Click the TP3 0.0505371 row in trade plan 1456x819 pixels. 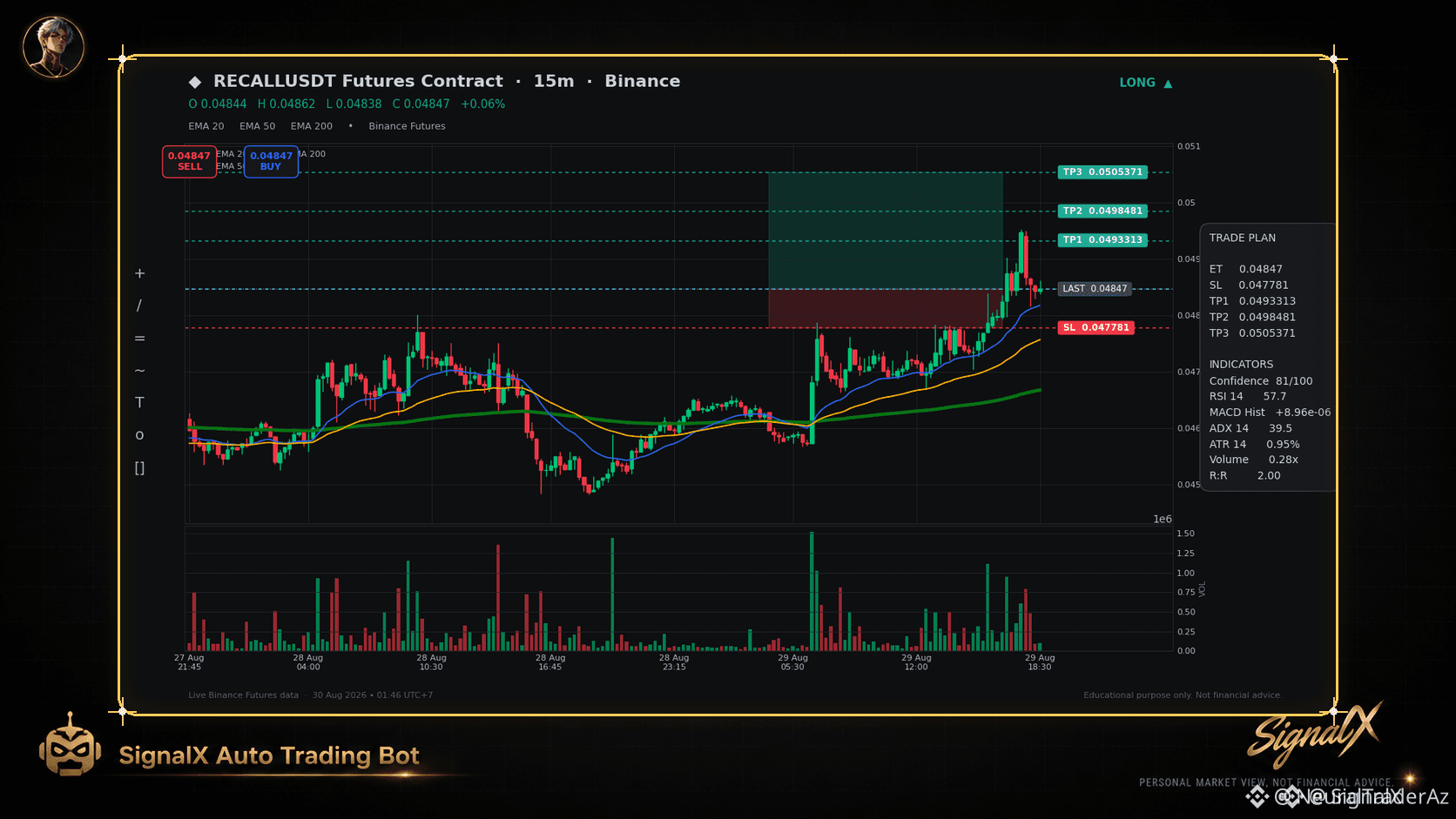[1252, 332]
